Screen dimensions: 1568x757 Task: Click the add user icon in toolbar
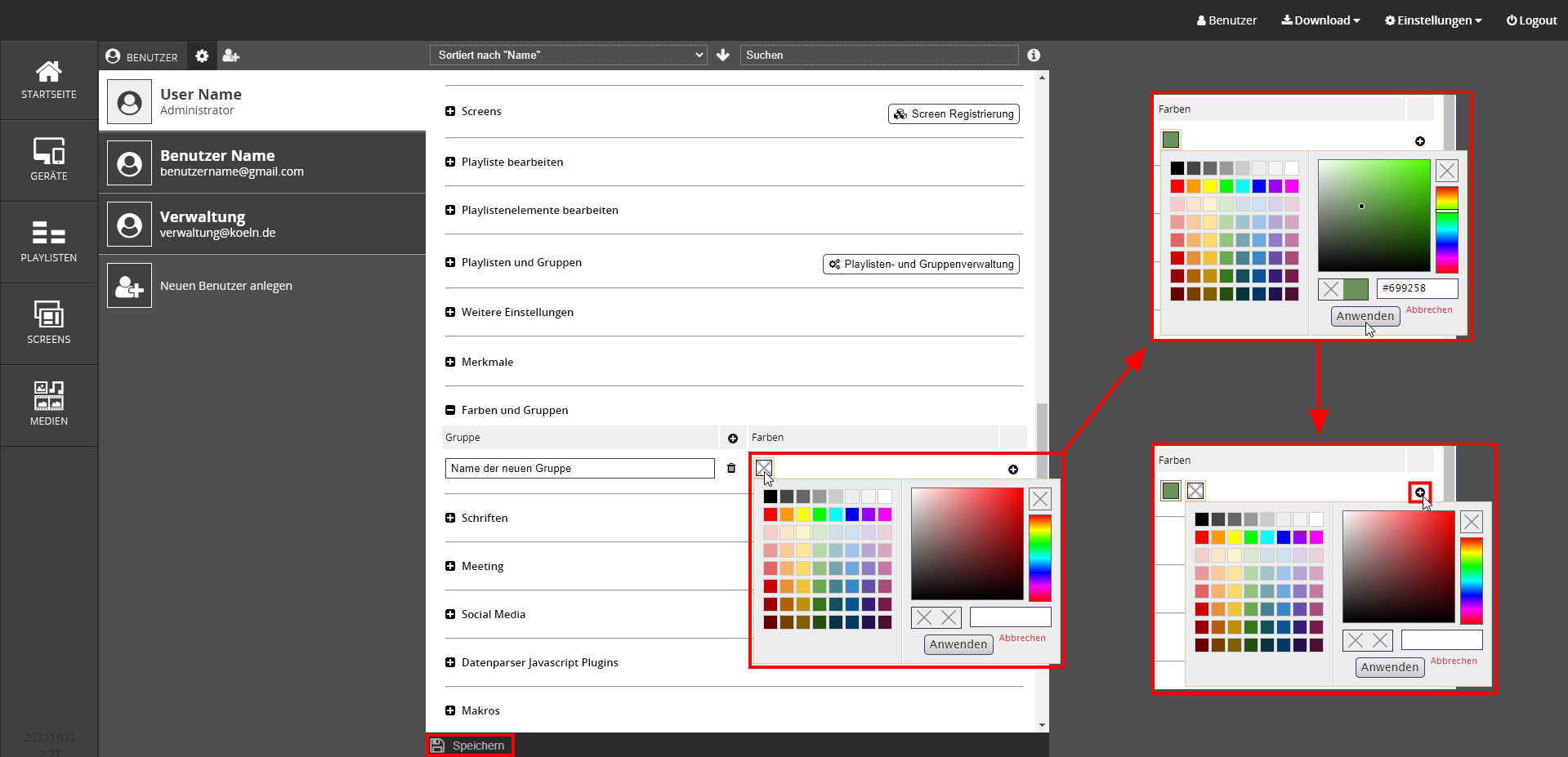point(231,56)
